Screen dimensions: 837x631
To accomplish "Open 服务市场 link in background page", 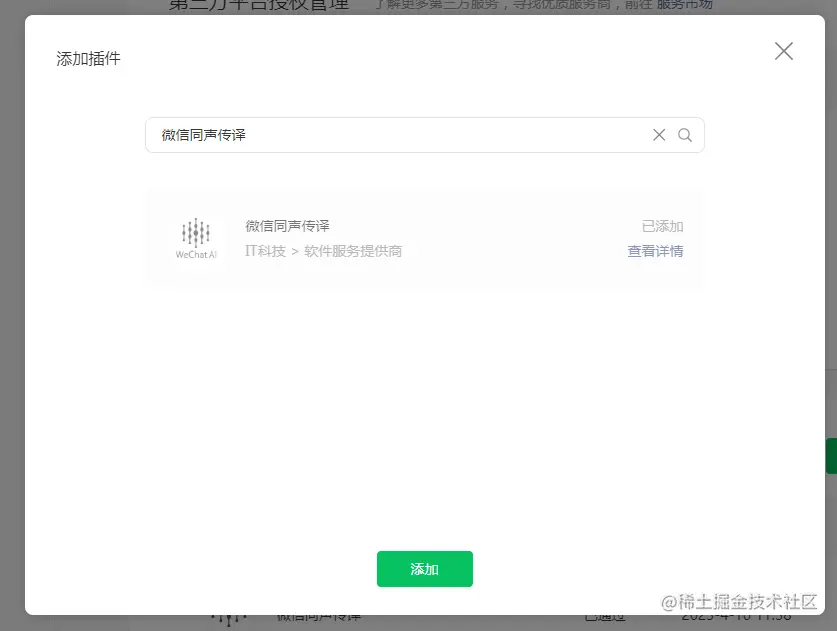I will [684, 5].
